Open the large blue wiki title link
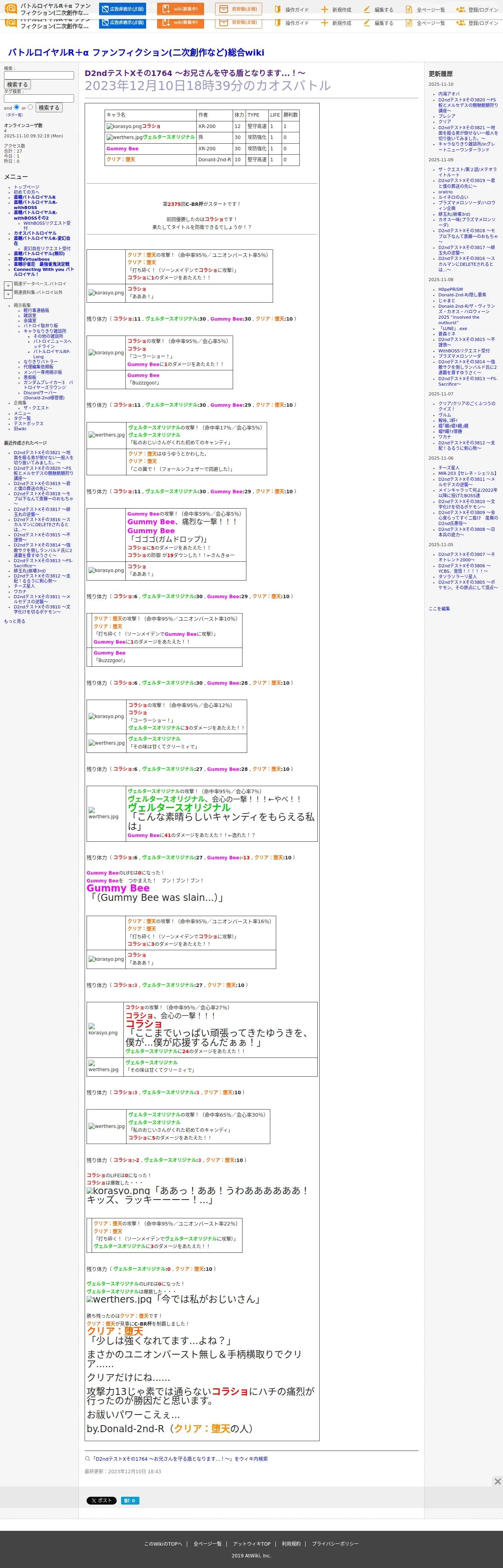503x1568 pixels. point(136,52)
